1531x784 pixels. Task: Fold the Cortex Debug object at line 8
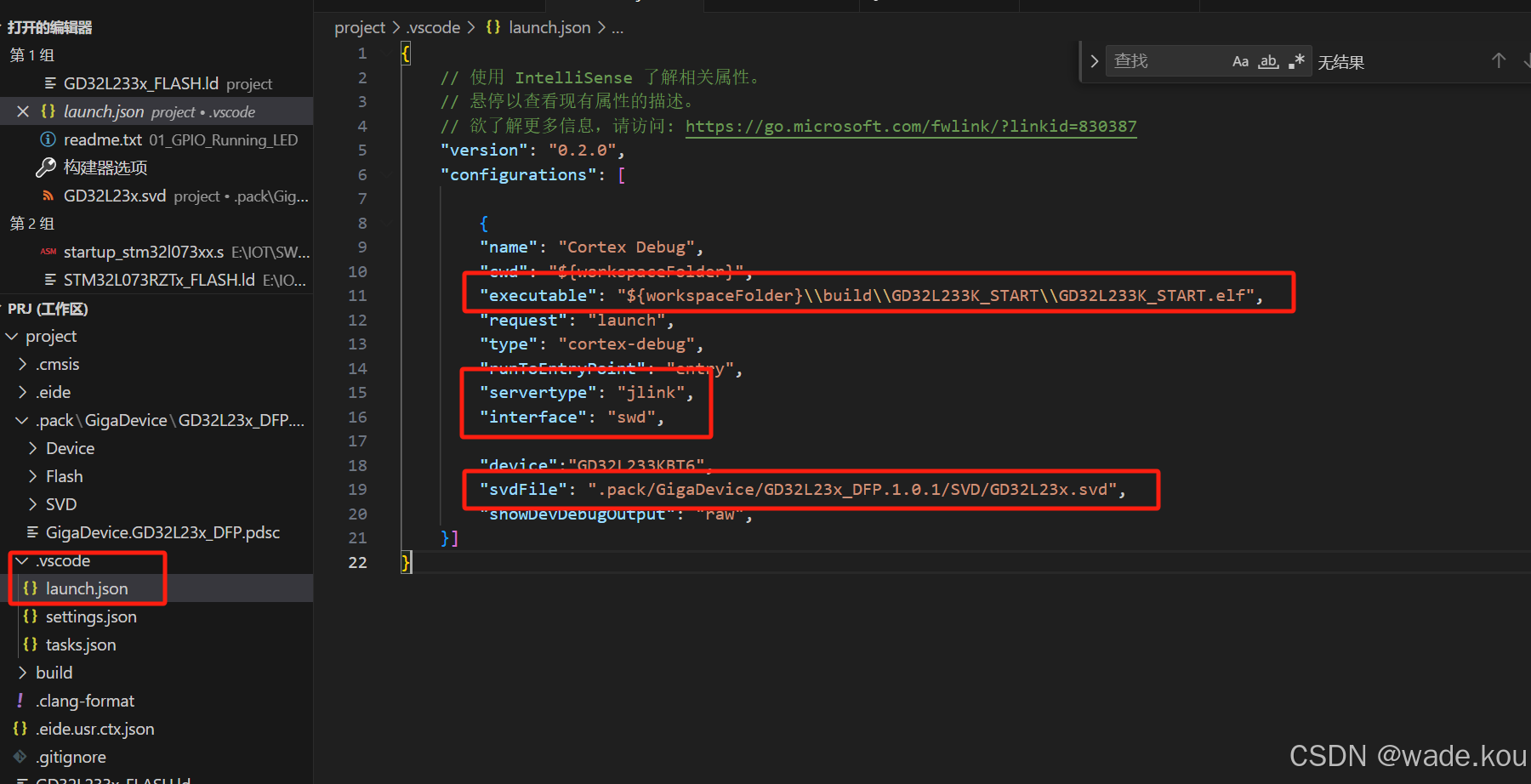[x=389, y=224]
